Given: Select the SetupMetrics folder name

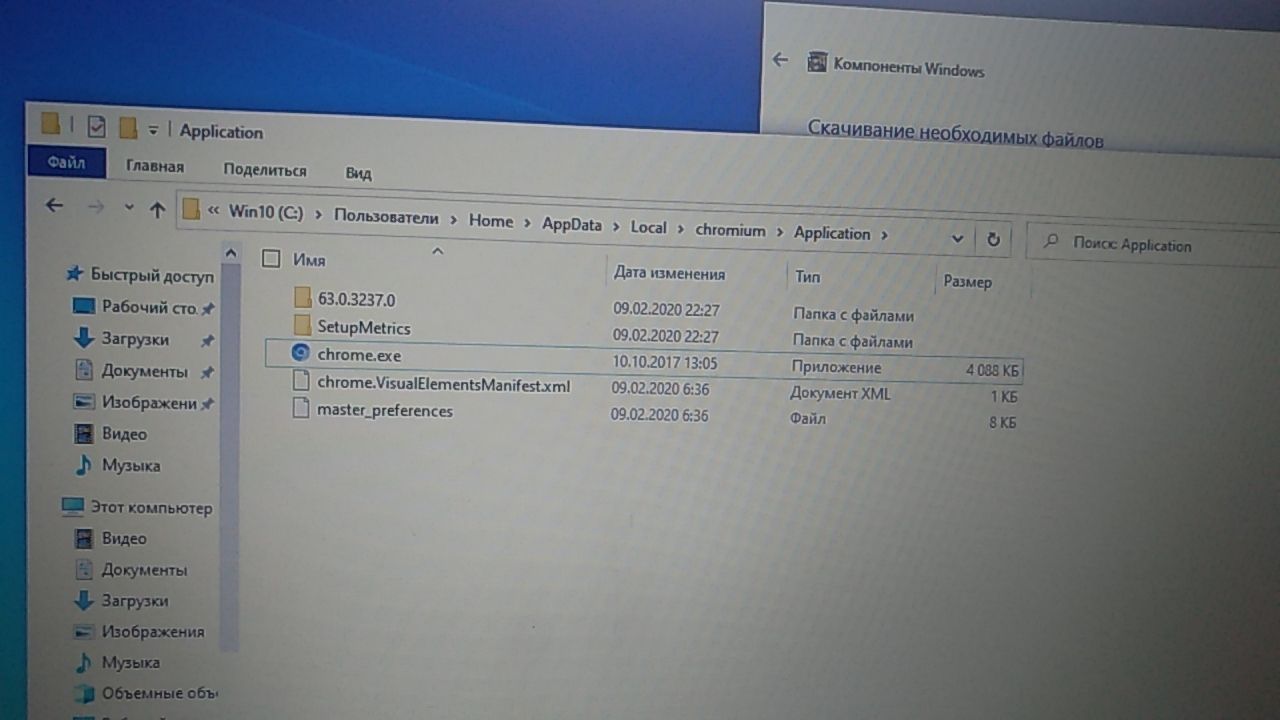Looking at the screenshot, I should point(364,327).
